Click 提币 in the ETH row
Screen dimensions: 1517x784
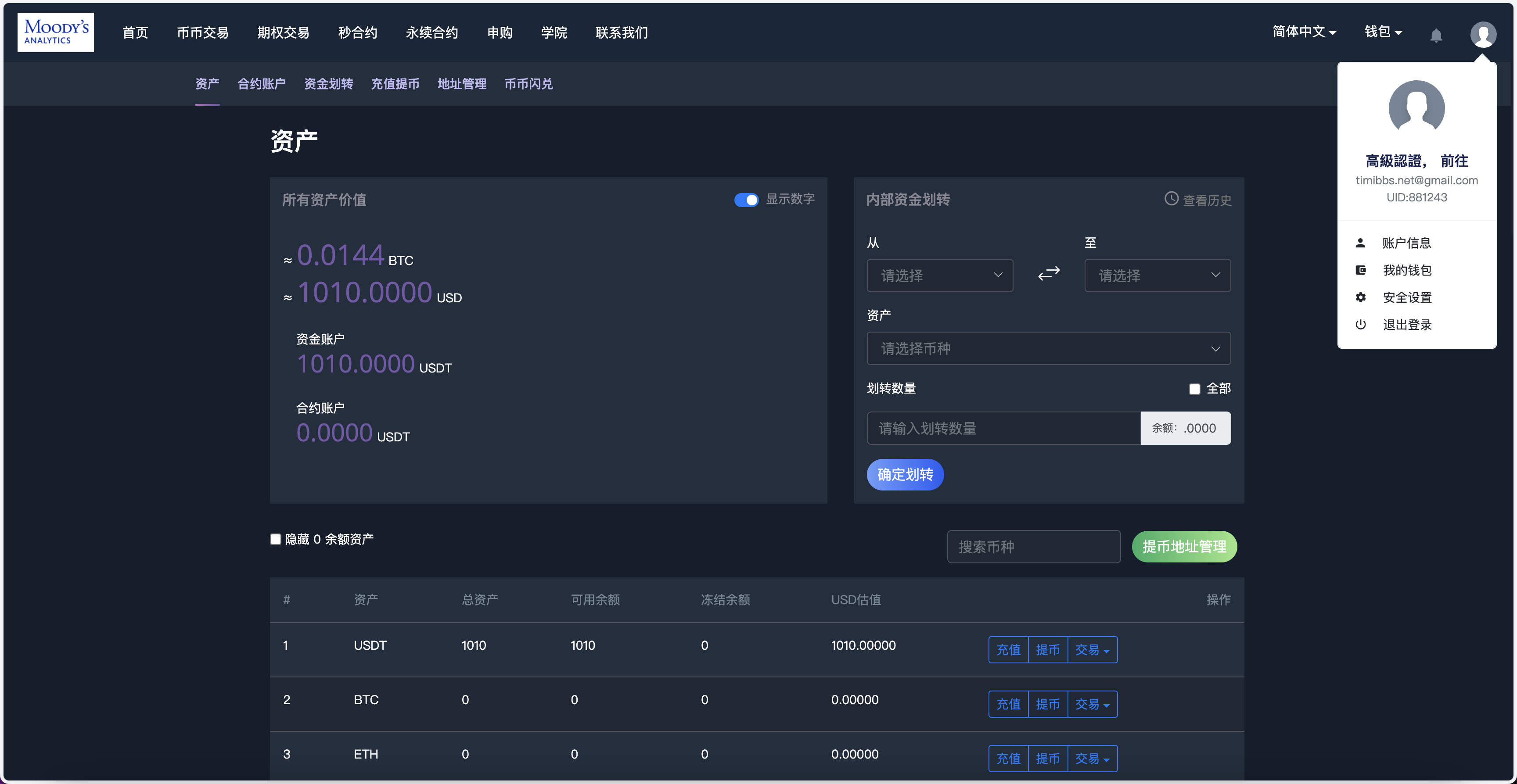[x=1048, y=759]
